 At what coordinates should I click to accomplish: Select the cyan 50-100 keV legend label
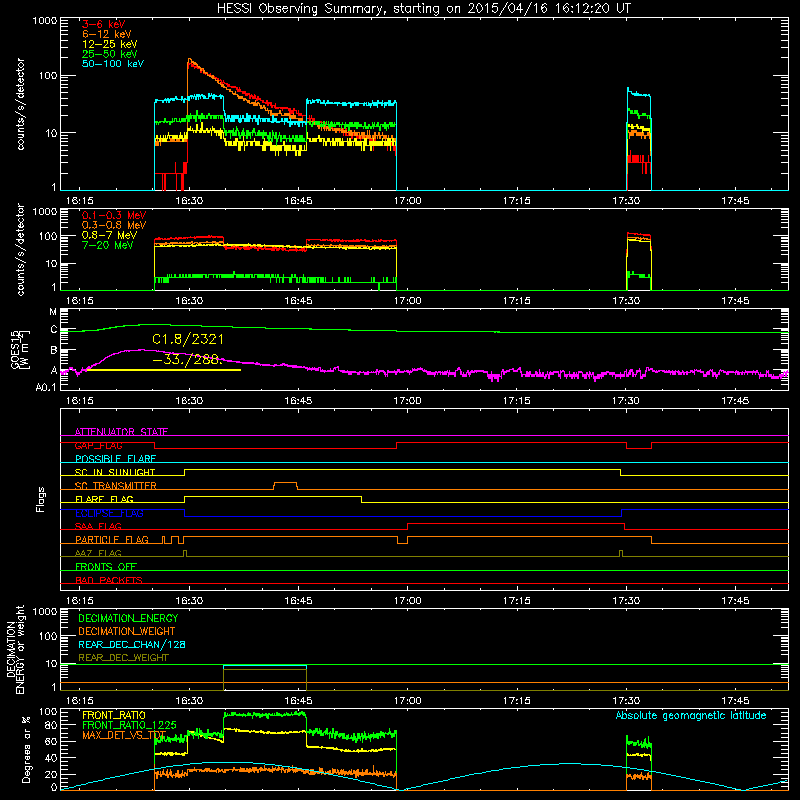pyautogui.click(x=113, y=64)
